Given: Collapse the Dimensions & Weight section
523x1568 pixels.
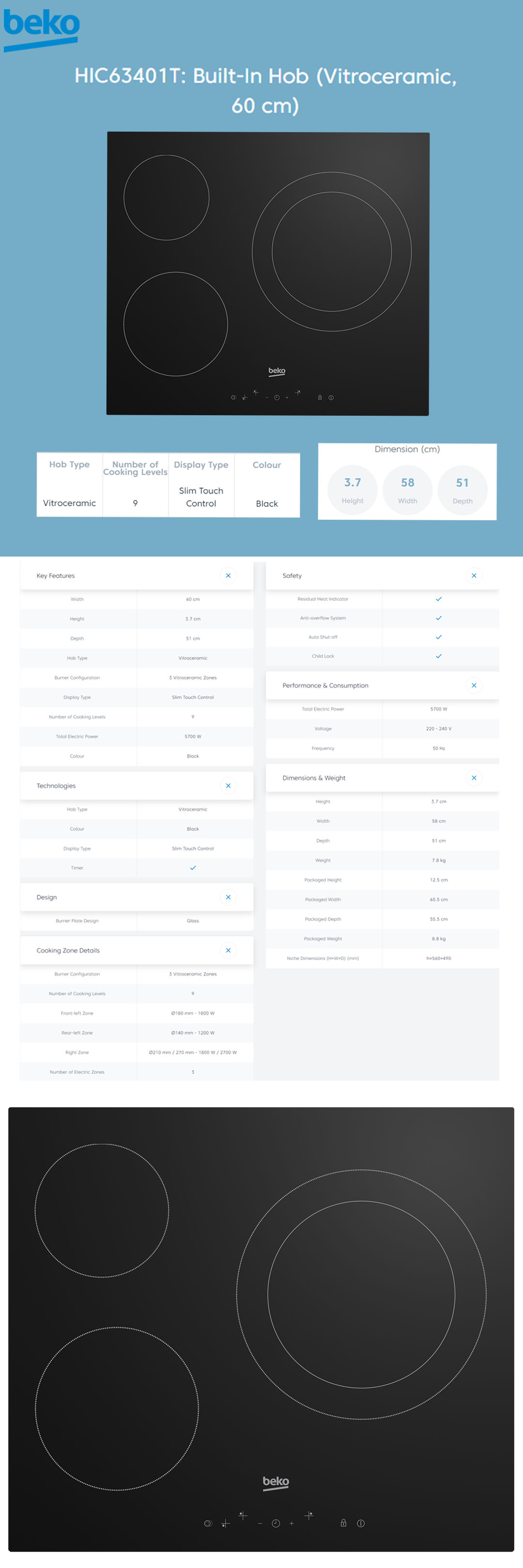Looking at the screenshot, I should tap(474, 778).
